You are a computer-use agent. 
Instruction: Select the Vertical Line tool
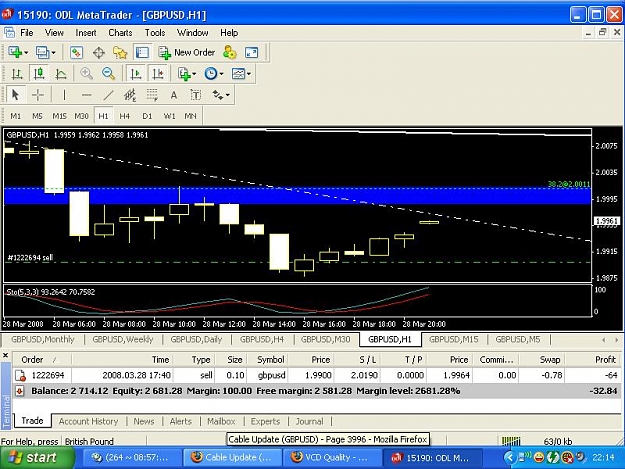(64, 95)
